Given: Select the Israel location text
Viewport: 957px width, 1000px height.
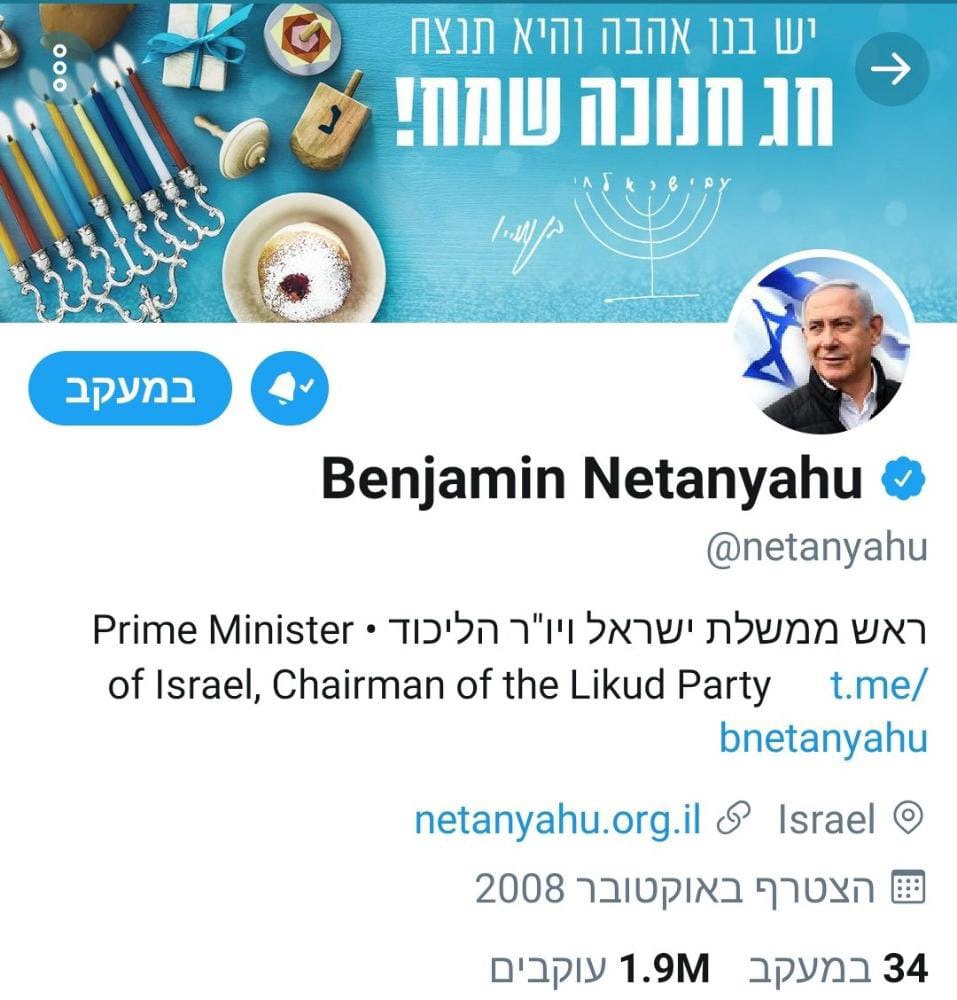Looking at the screenshot, I should coord(826,820).
